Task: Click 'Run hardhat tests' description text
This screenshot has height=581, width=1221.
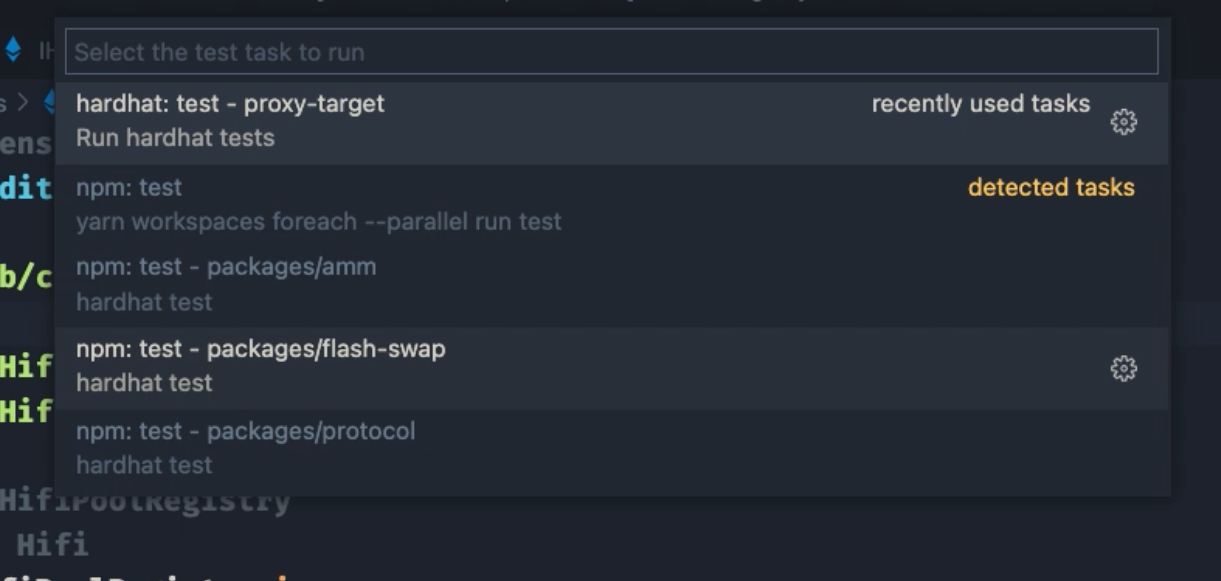Action: pos(175,138)
